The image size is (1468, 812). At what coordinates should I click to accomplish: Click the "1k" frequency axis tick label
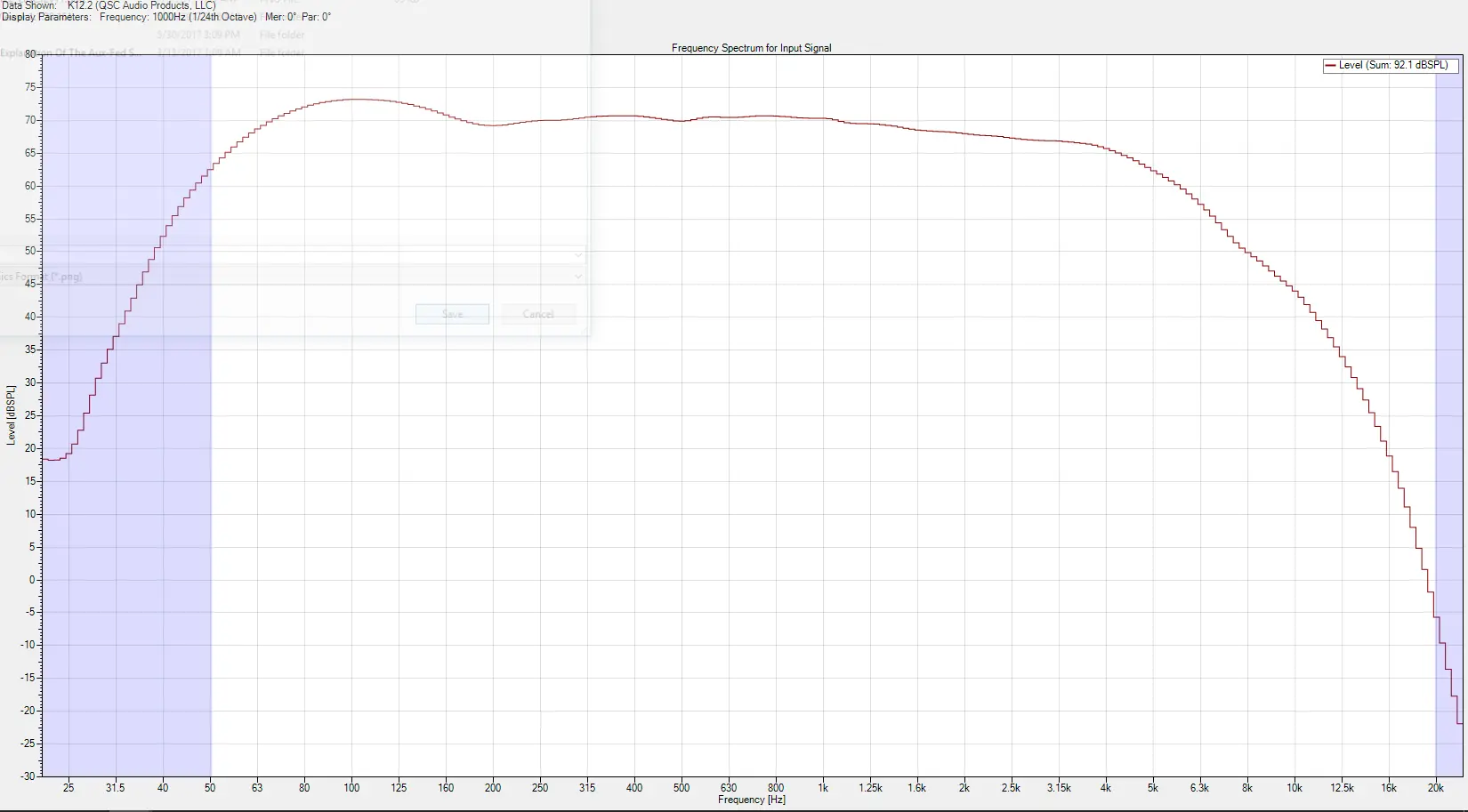823,787
